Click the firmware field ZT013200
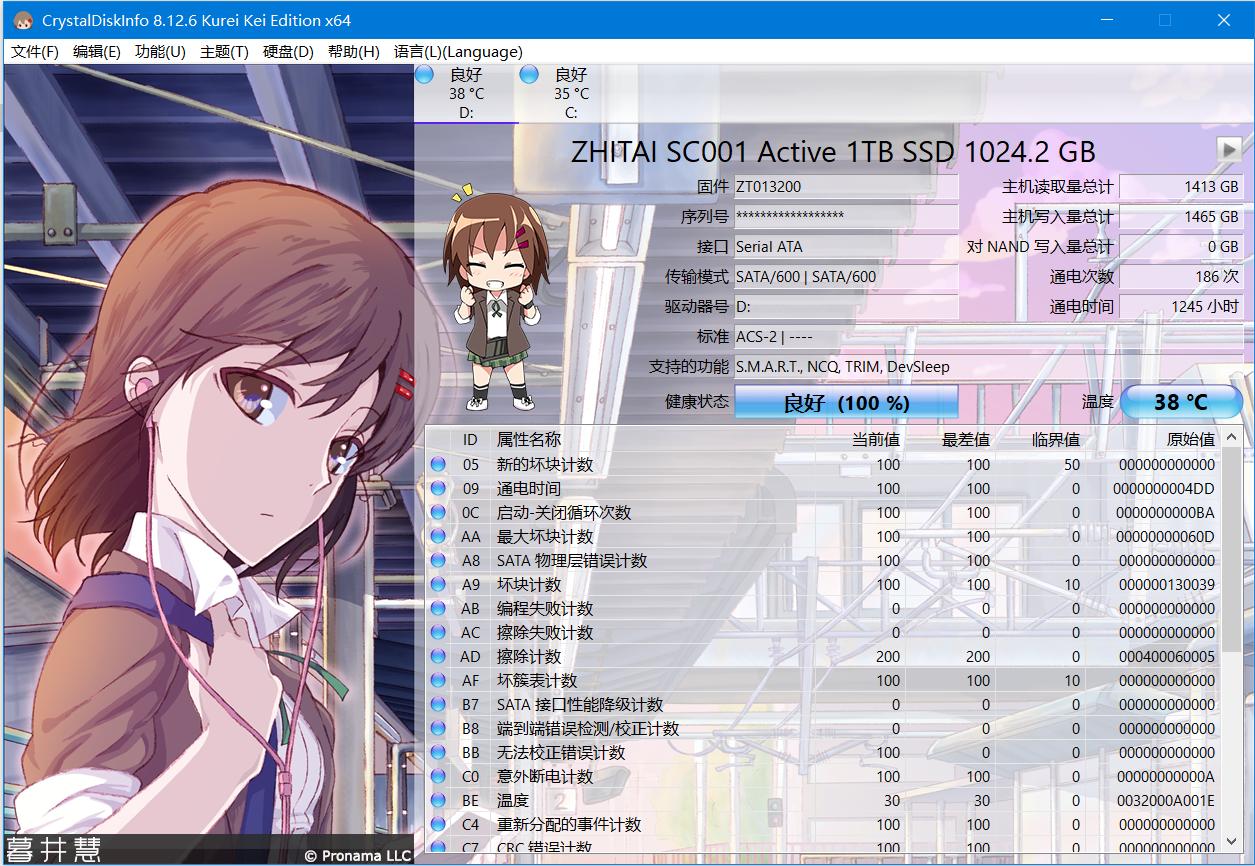 (x=846, y=186)
